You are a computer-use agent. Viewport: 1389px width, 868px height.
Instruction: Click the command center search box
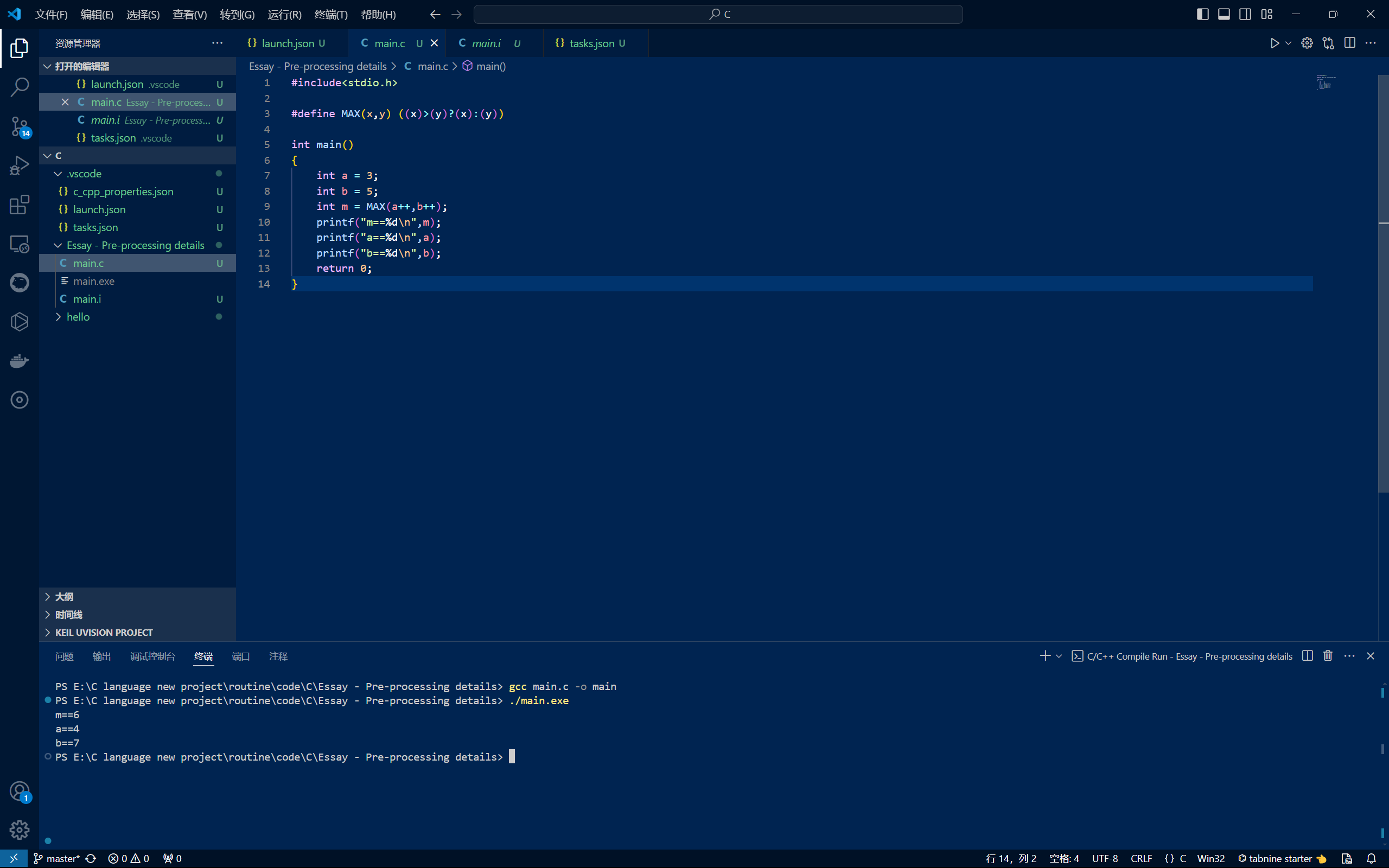pyautogui.click(x=718, y=14)
